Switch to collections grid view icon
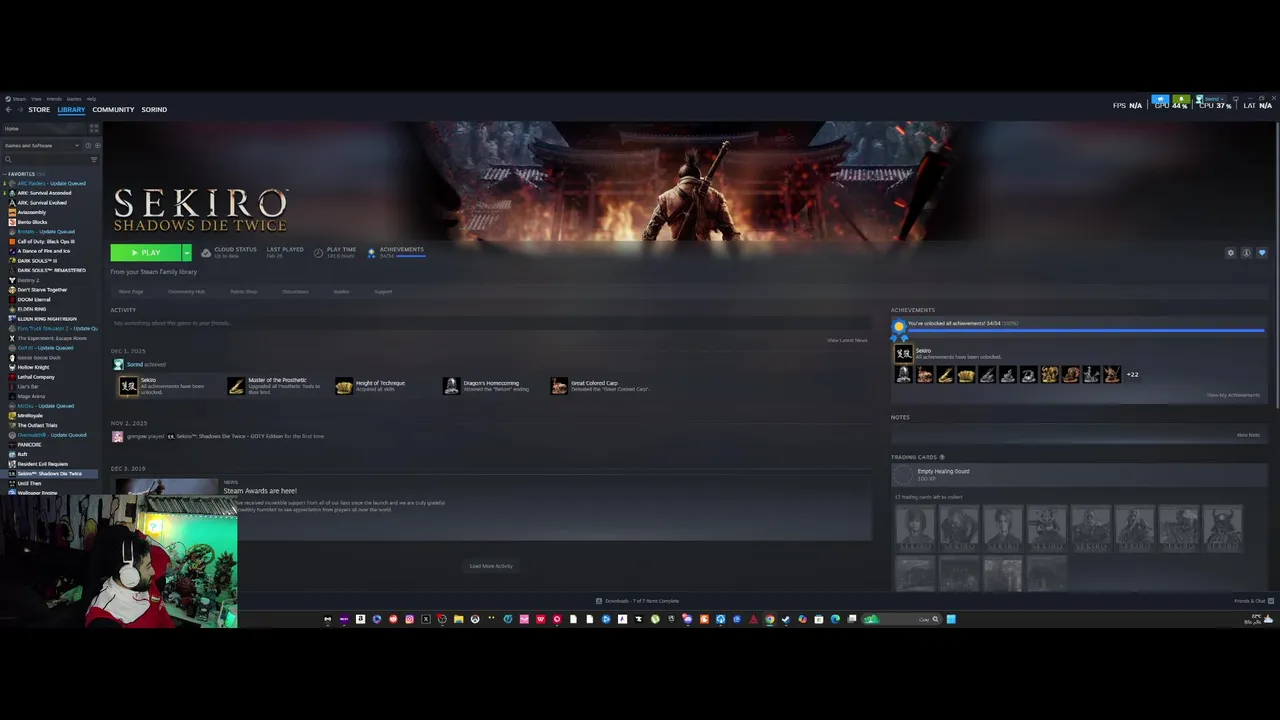Screen dimensions: 1280x720 tap(95, 129)
